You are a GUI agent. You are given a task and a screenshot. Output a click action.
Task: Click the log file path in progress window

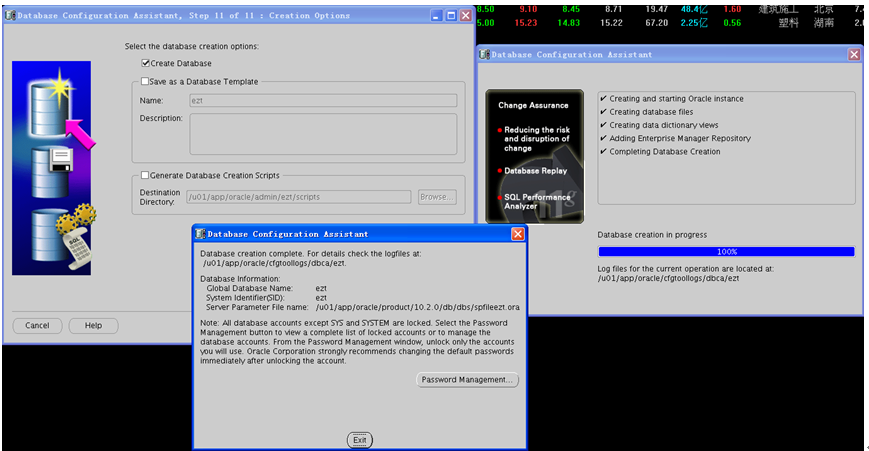668,278
